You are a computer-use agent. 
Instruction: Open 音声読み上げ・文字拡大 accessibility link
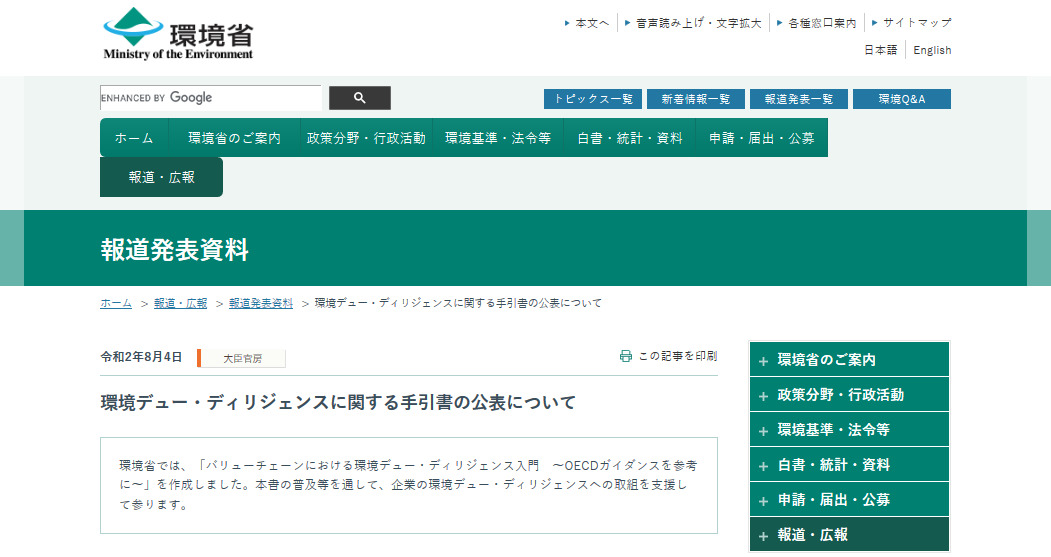pos(698,22)
